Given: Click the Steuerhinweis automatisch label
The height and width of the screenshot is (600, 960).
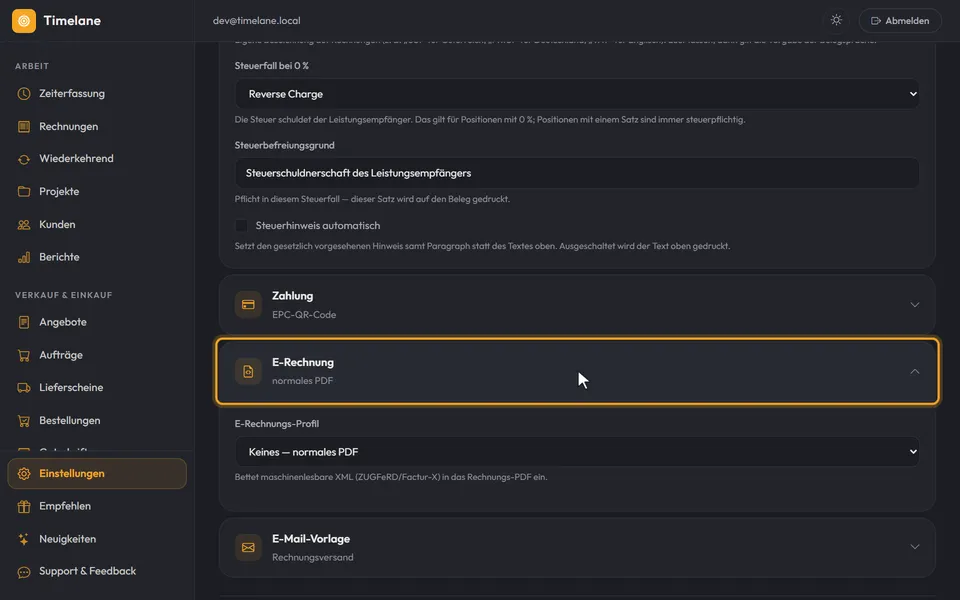Looking at the screenshot, I should (318, 226).
